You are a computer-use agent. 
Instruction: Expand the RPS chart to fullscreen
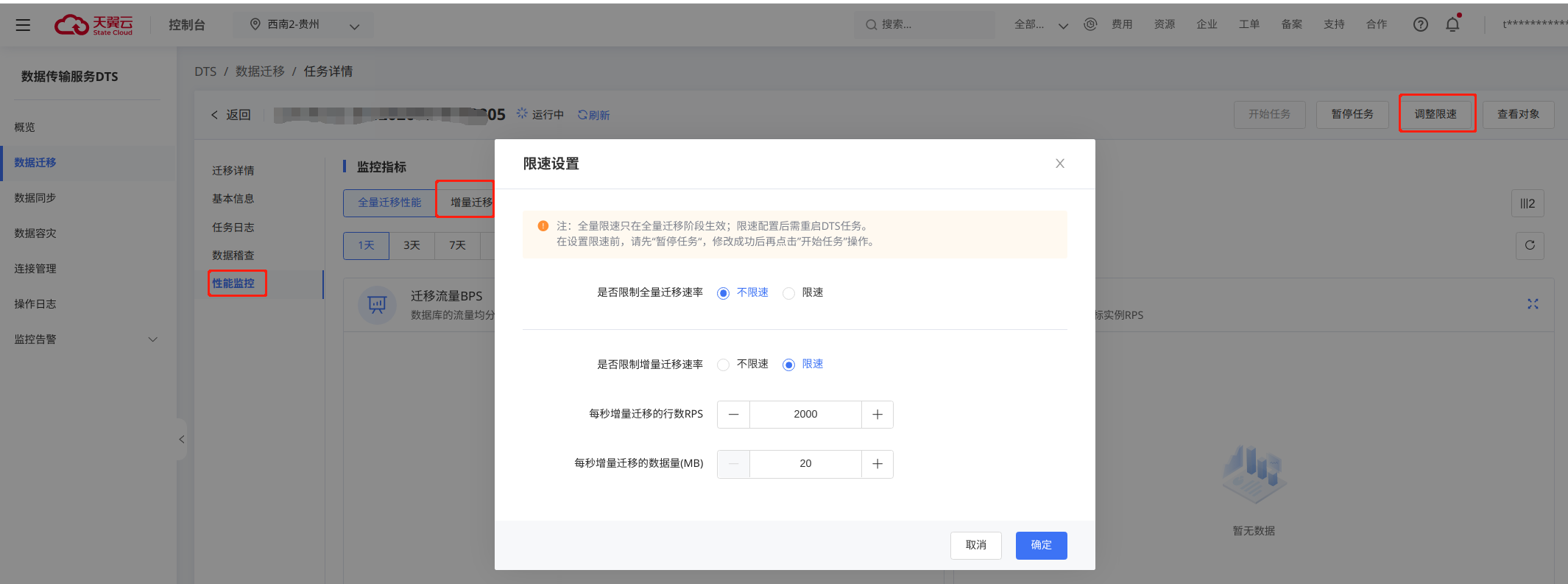point(1533,303)
